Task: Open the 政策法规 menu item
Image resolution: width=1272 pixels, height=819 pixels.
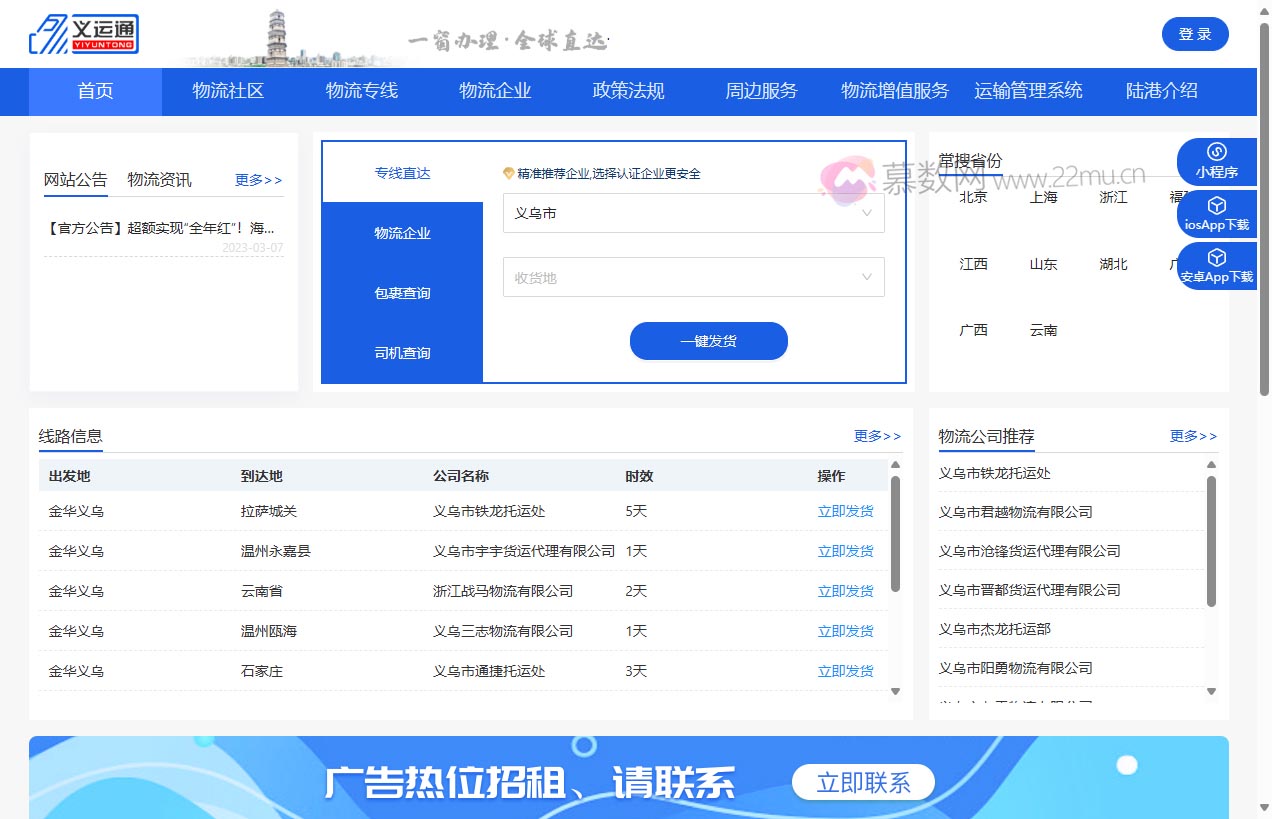Action: [x=627, y=91]
